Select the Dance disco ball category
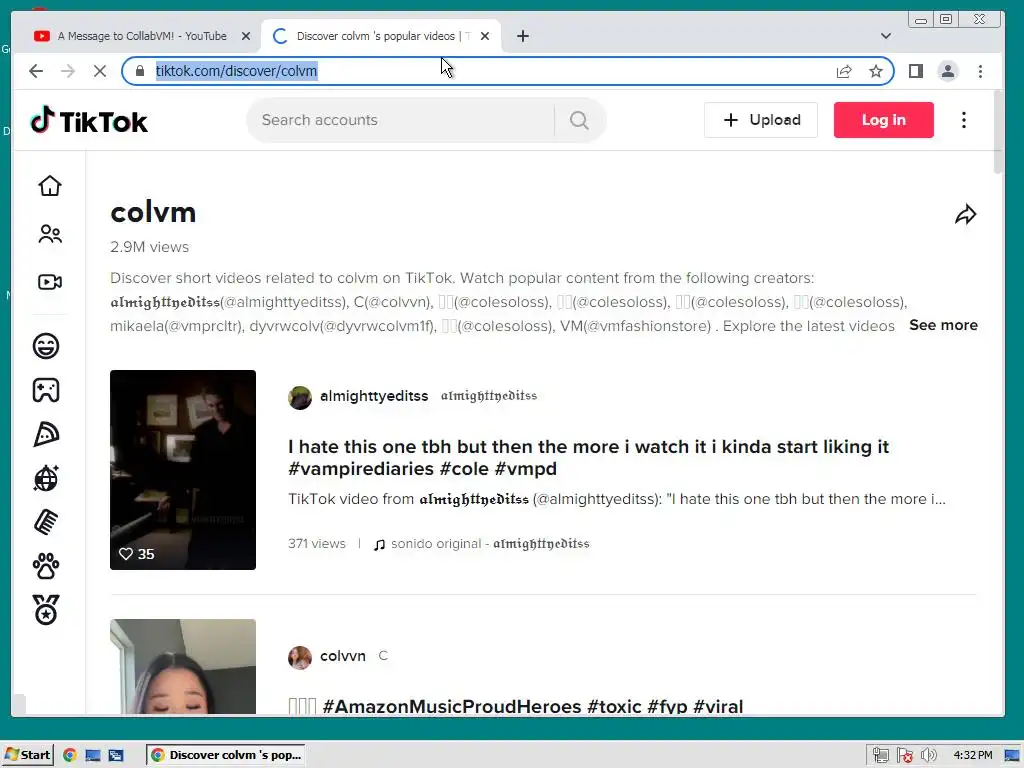 (46, 479)
